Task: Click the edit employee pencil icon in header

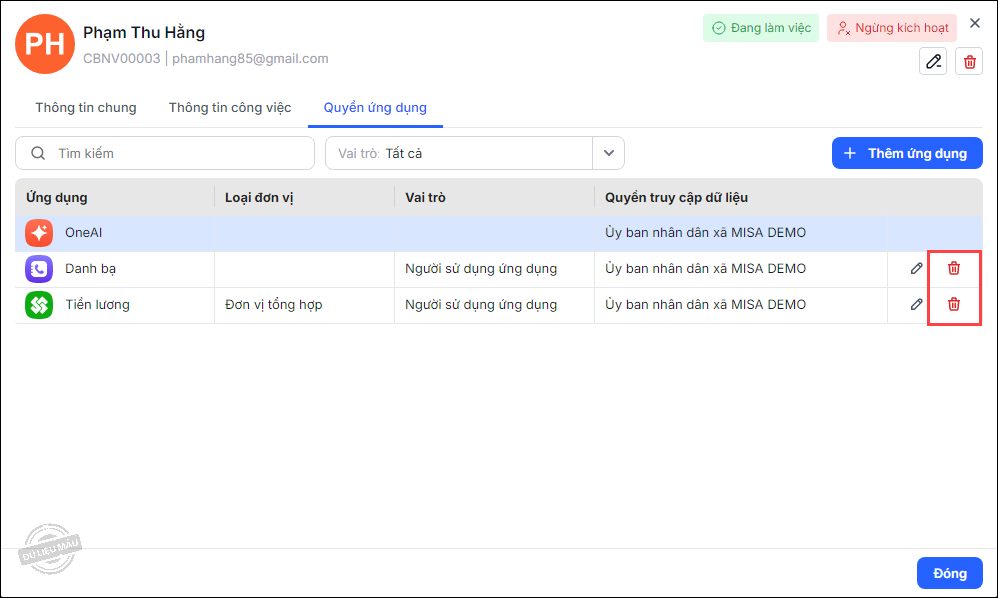Action: [933, 61]
